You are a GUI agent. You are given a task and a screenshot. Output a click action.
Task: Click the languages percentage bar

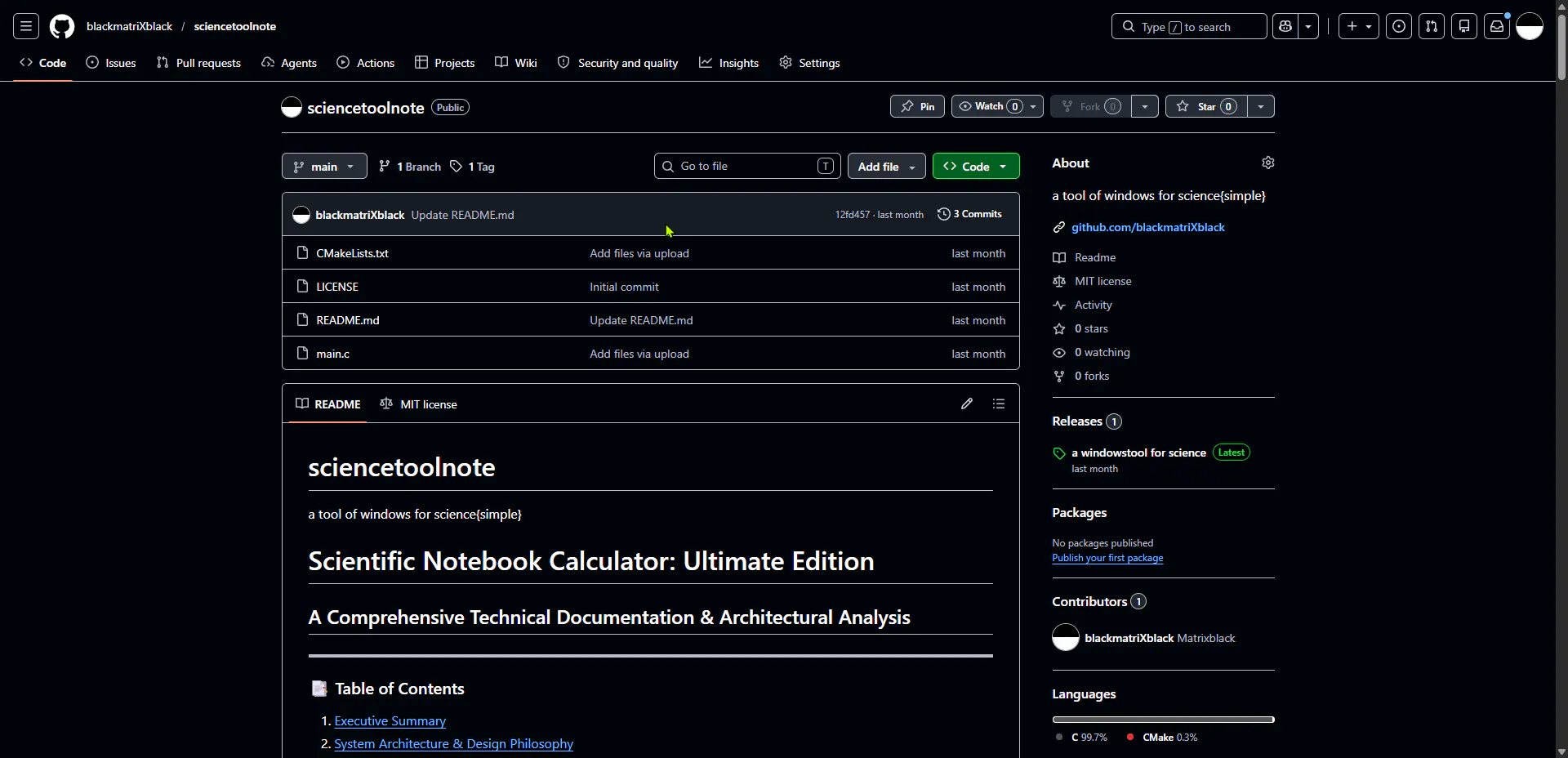click(1163, 720)
